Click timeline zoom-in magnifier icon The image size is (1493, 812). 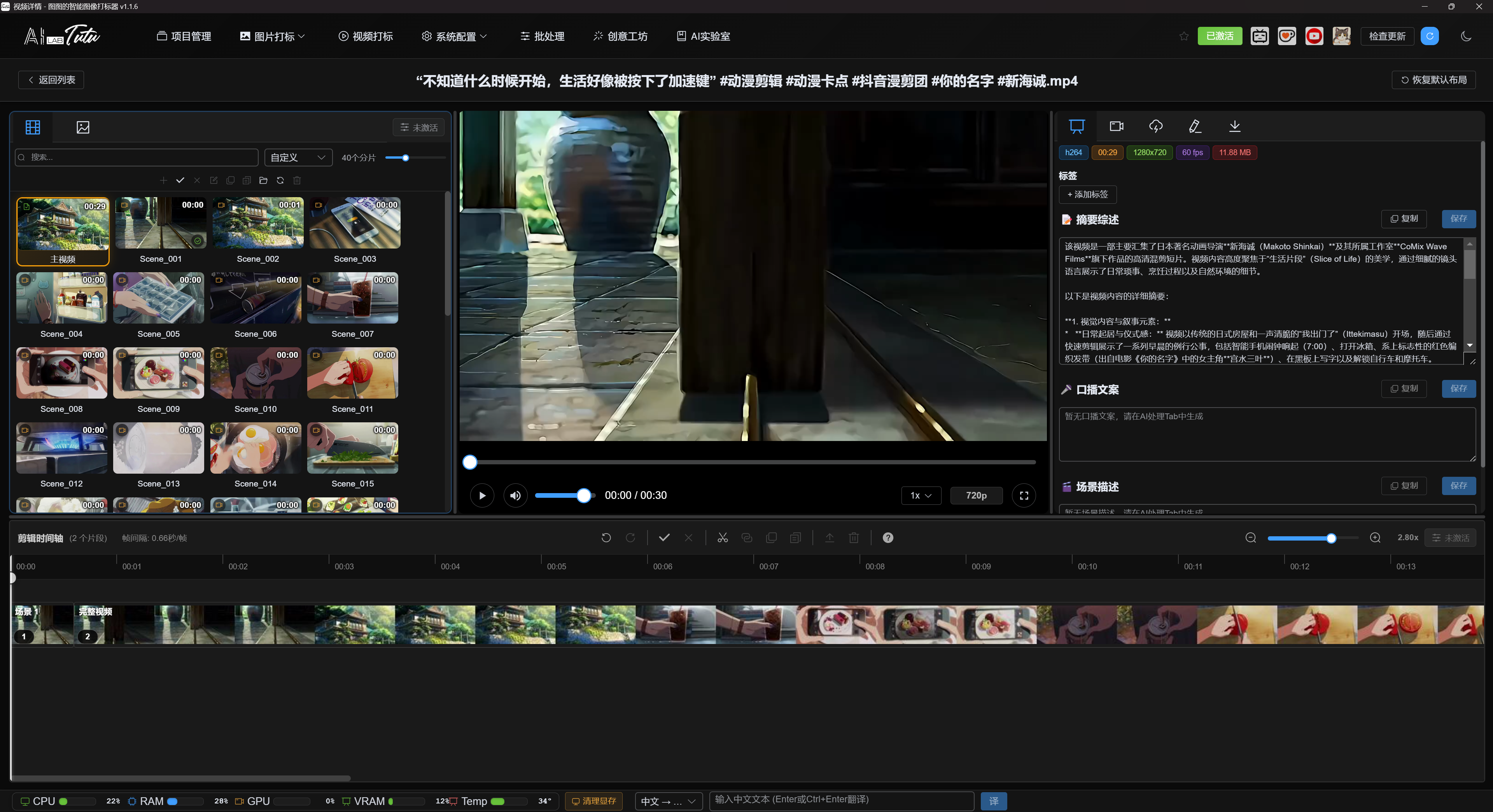pos(1375,538)
